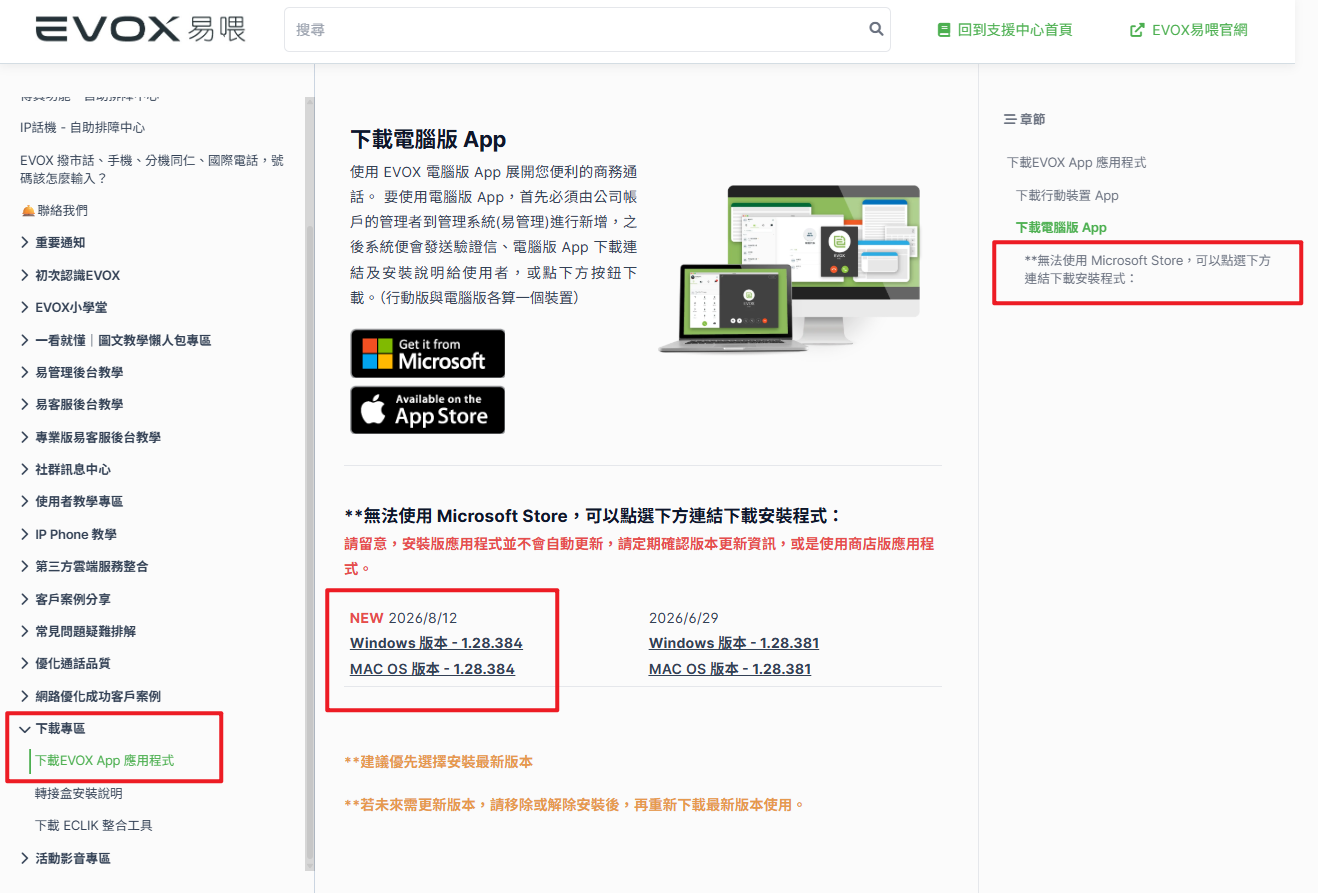Open IP話機 - 自助排障中心 article

(82, 128)
